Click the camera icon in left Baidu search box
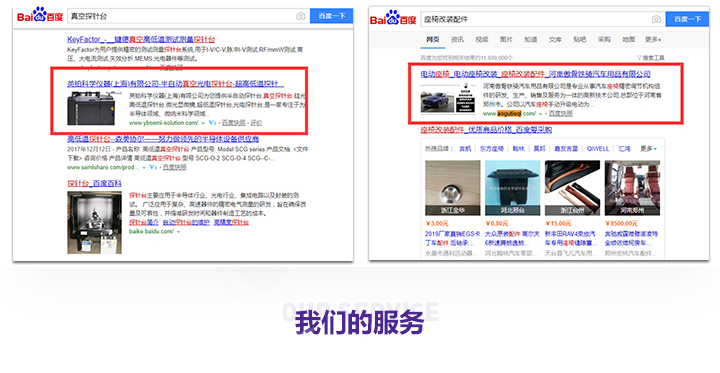 (x=300, y=16)
